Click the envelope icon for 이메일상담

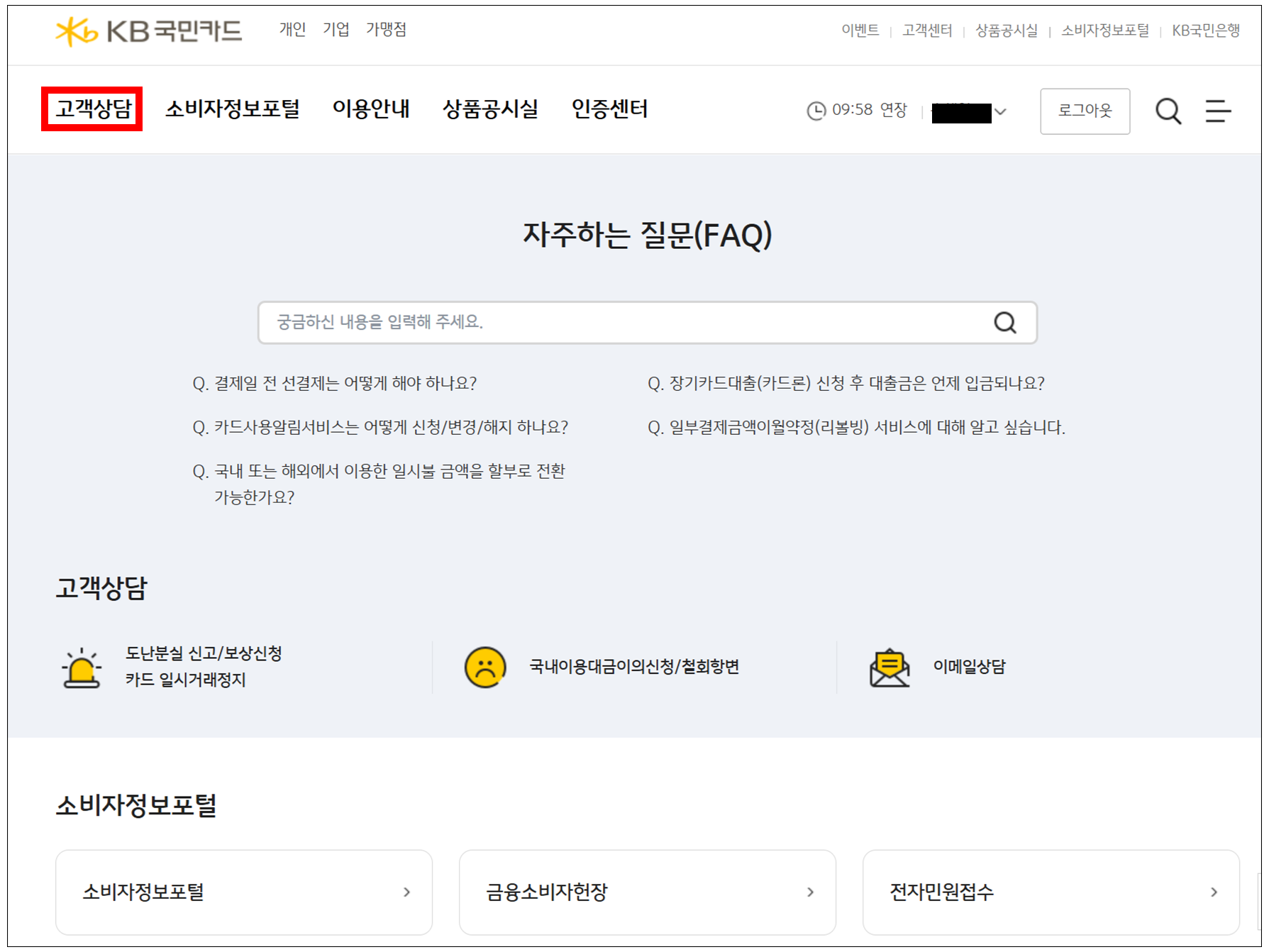pos(889,668)
